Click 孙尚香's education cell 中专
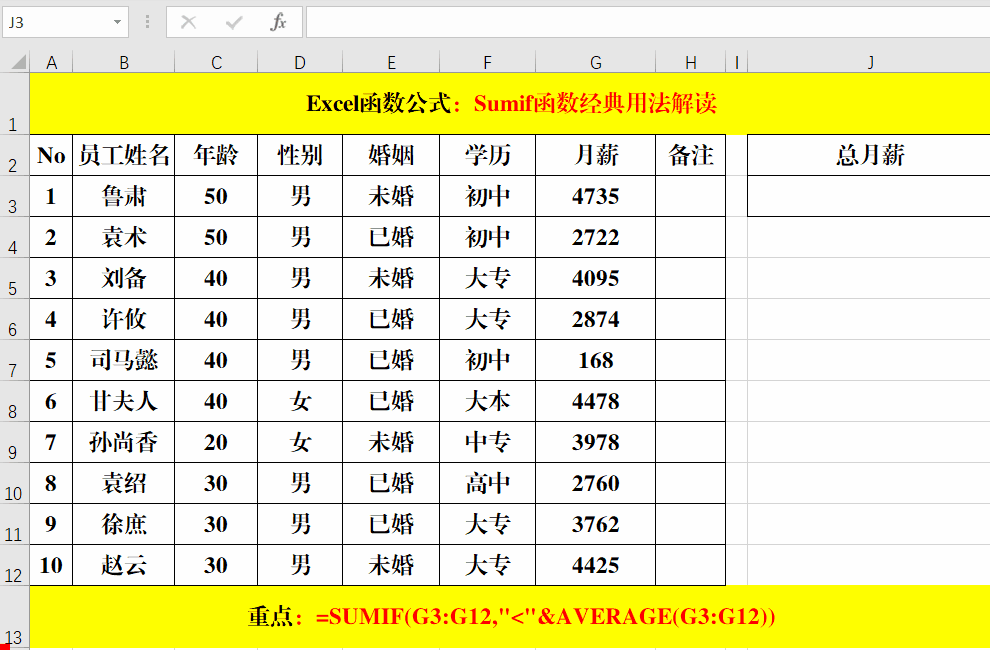 487,443
